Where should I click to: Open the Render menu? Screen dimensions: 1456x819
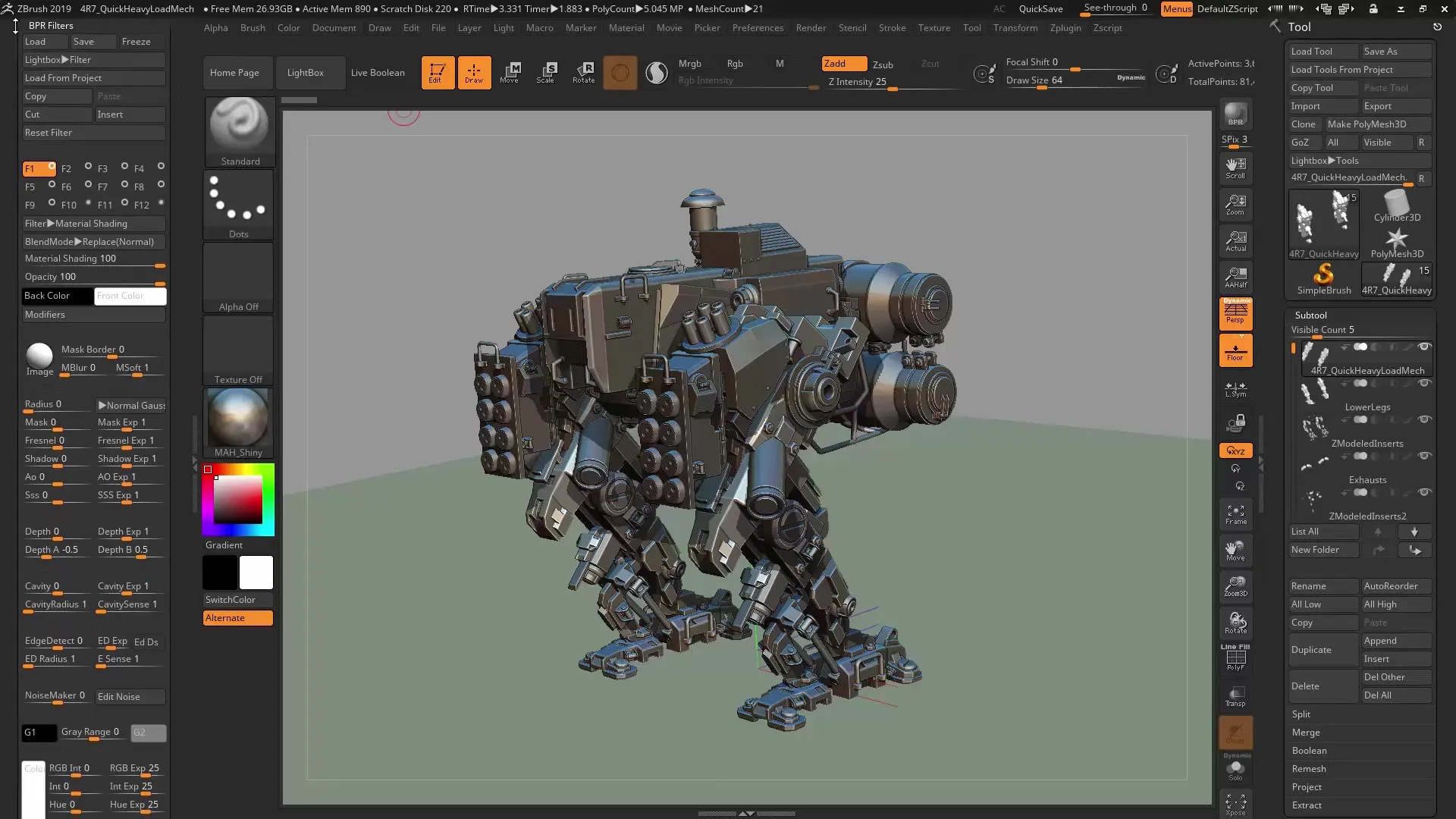click(811, 28)
